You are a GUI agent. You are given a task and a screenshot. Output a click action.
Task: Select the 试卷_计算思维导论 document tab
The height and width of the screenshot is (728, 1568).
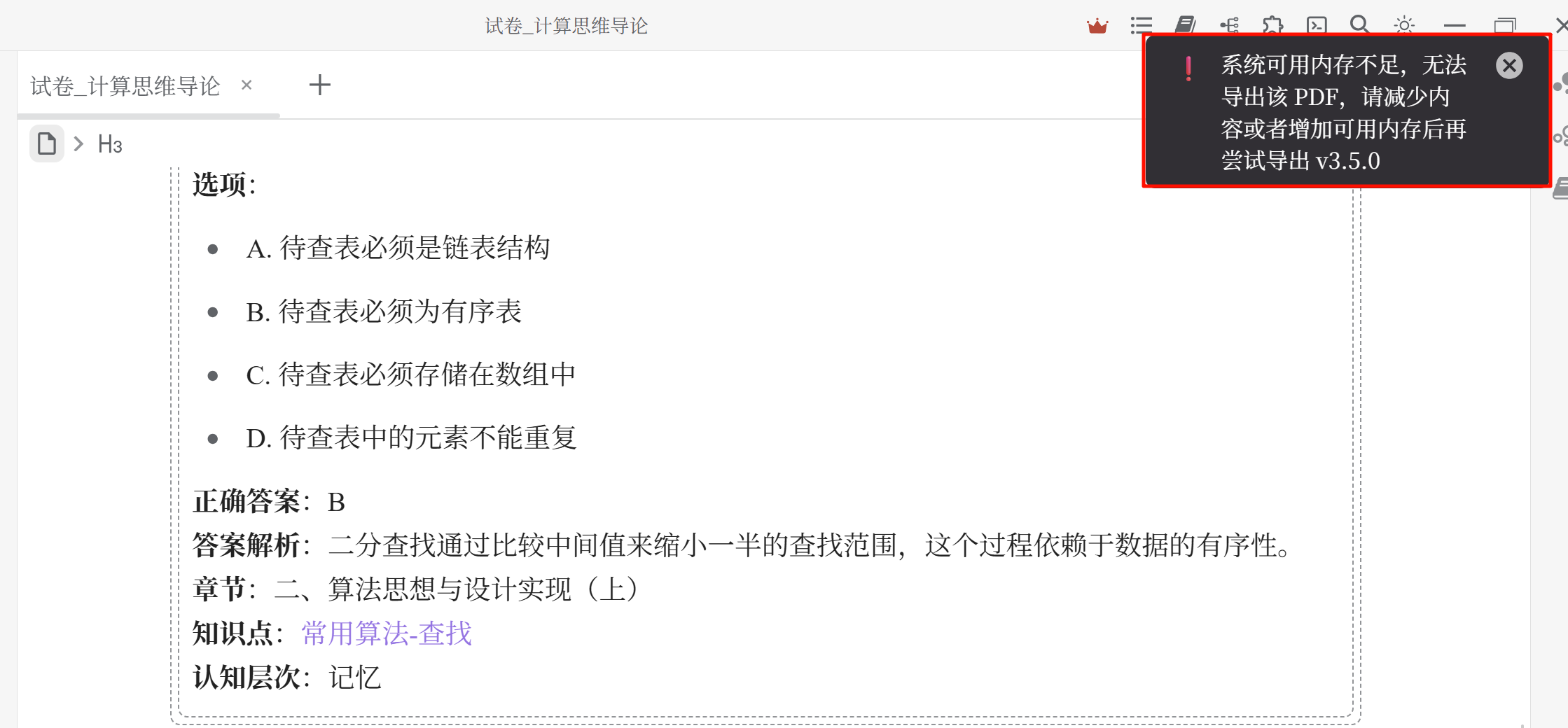(125, 86)
